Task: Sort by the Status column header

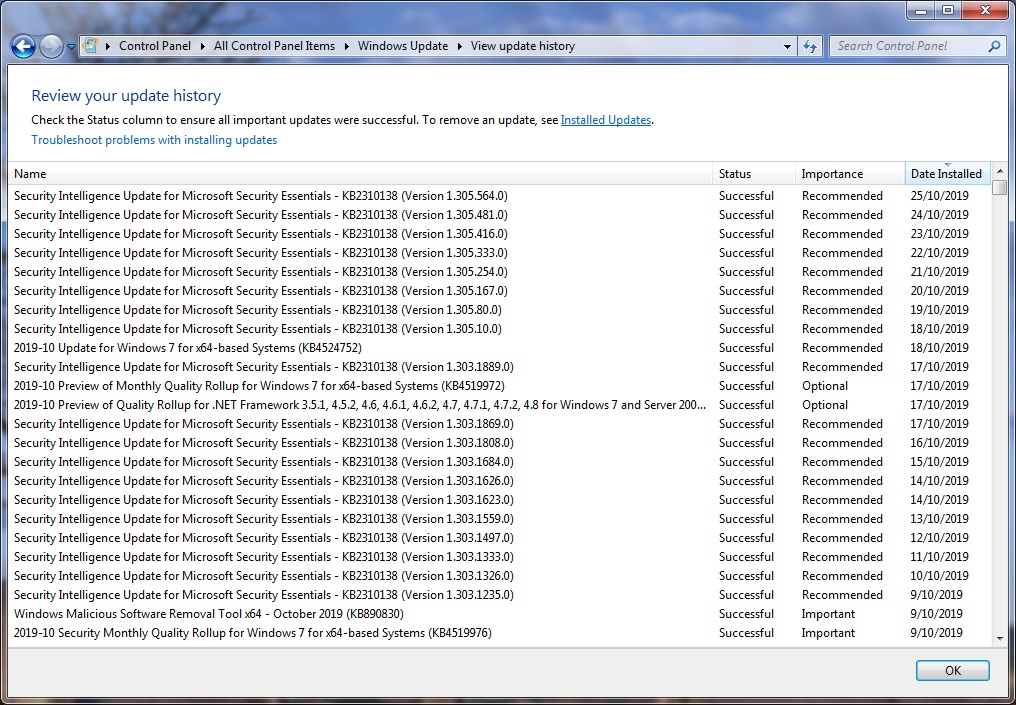Action: click(754, 174)
